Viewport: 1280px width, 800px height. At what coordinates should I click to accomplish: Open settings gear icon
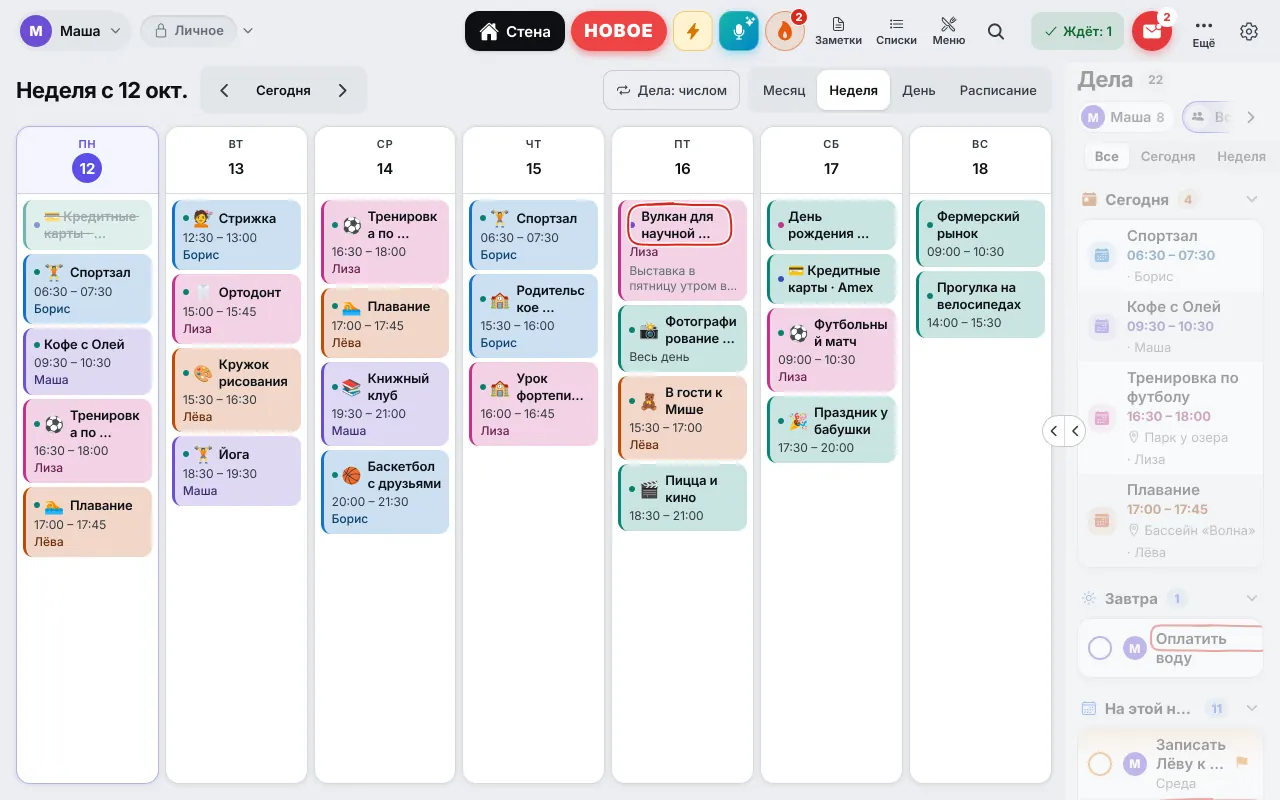[1249, 31]
